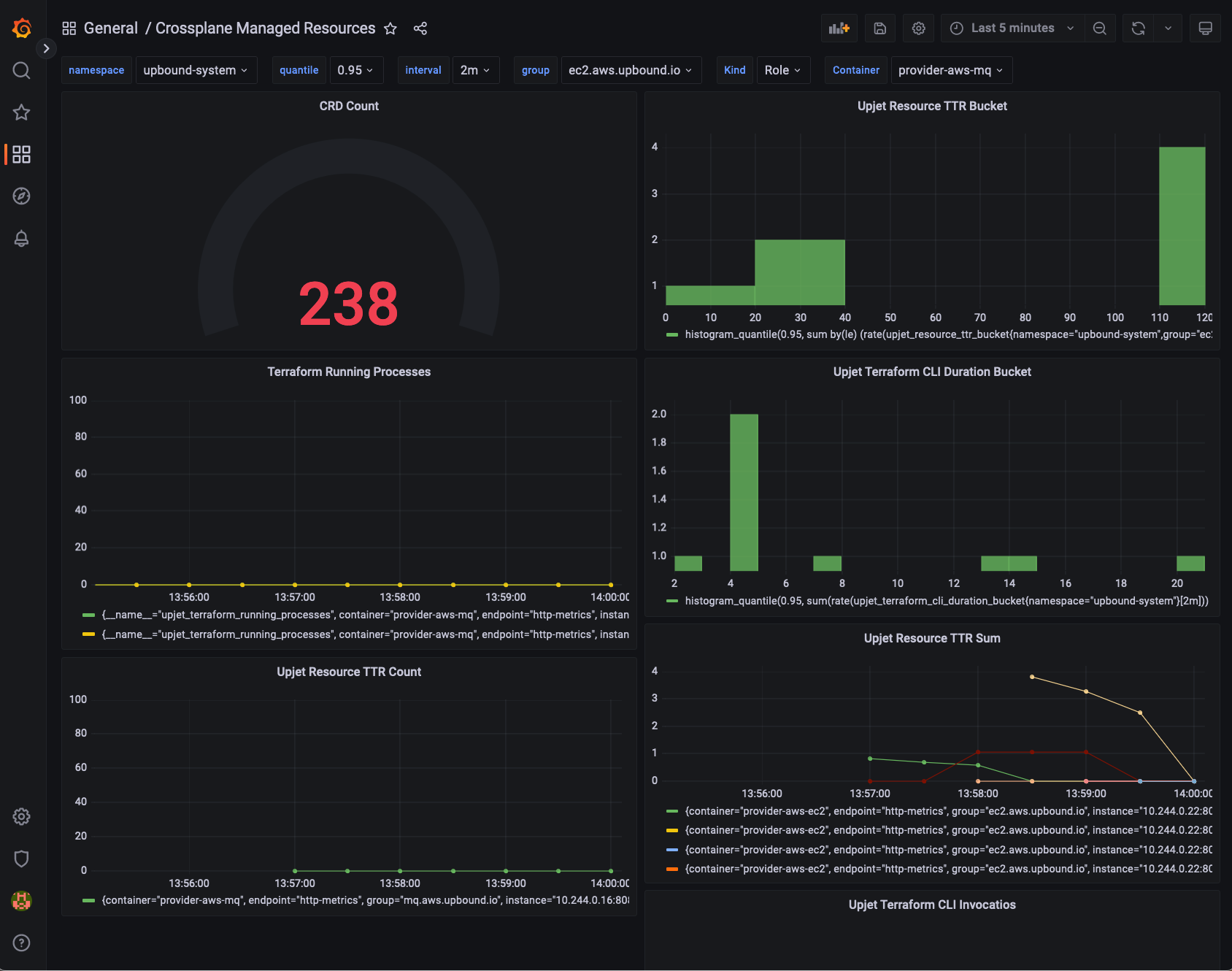Toggle the yellow series in Terraform Running Processes legend
This screenshot has height=971, width=1232.
365,634
